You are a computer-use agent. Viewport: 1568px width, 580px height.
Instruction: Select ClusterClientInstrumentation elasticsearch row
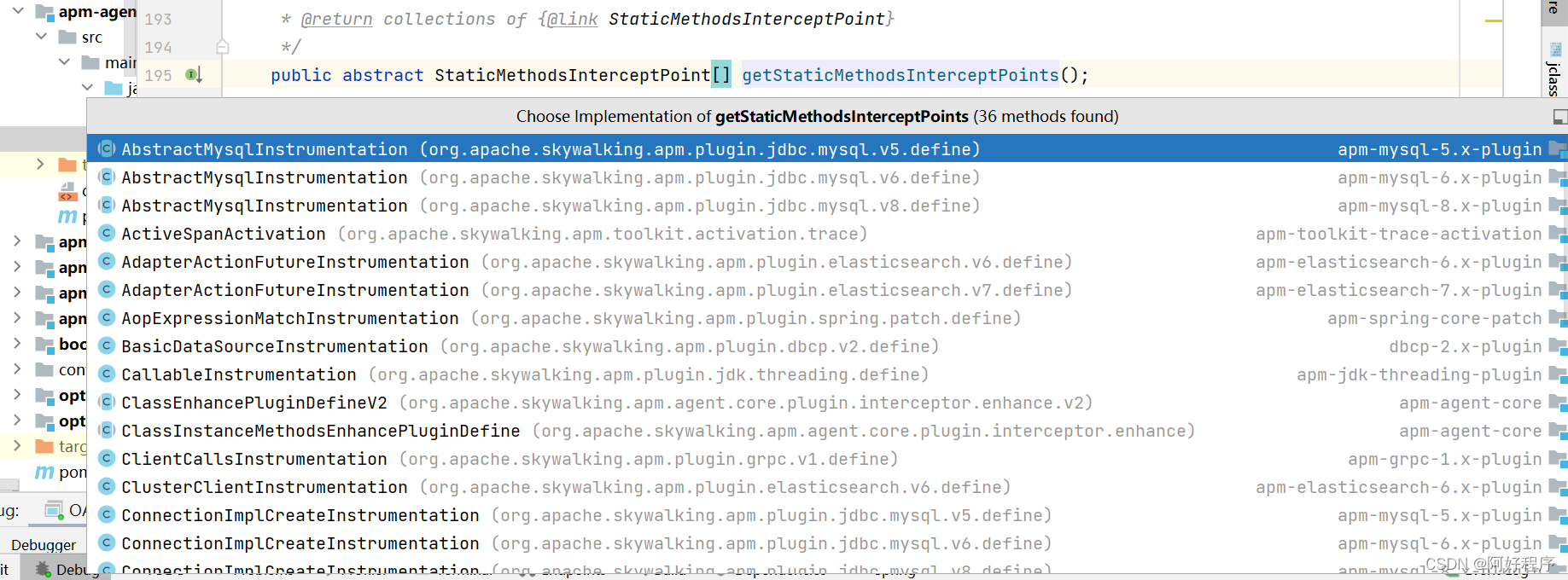[826, 487]
